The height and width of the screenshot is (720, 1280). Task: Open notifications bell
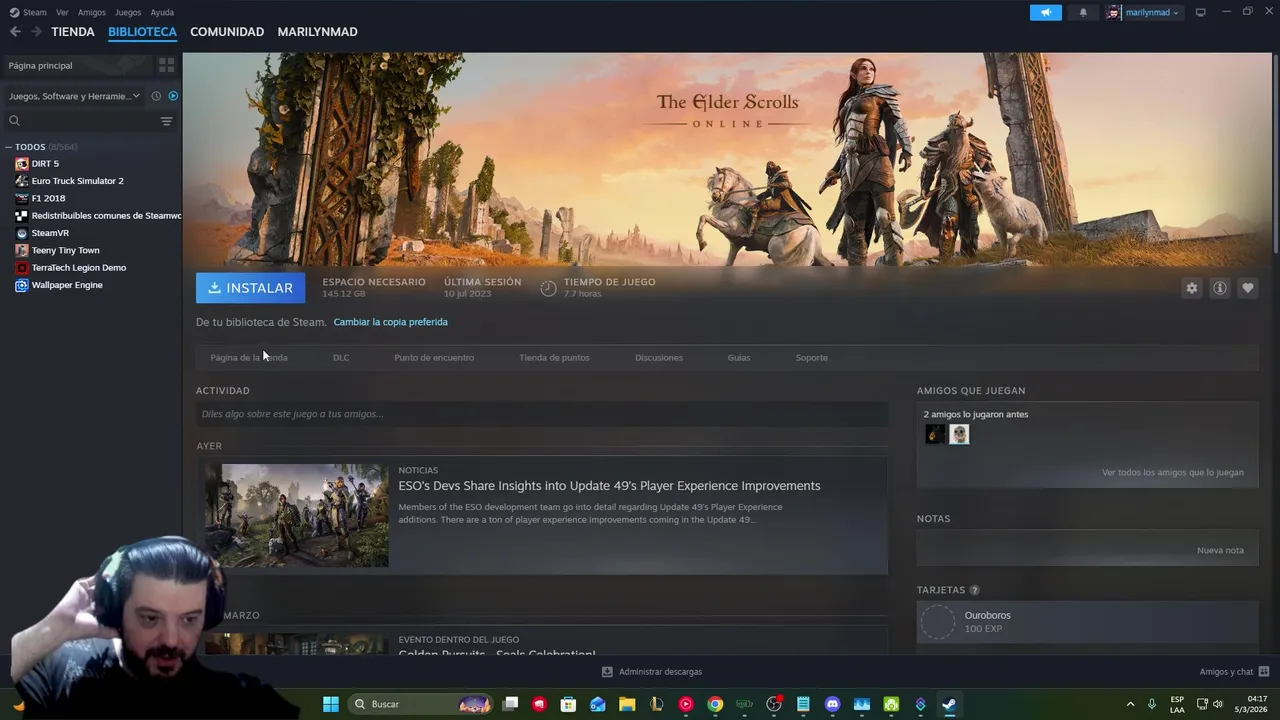click(1083, 12)
